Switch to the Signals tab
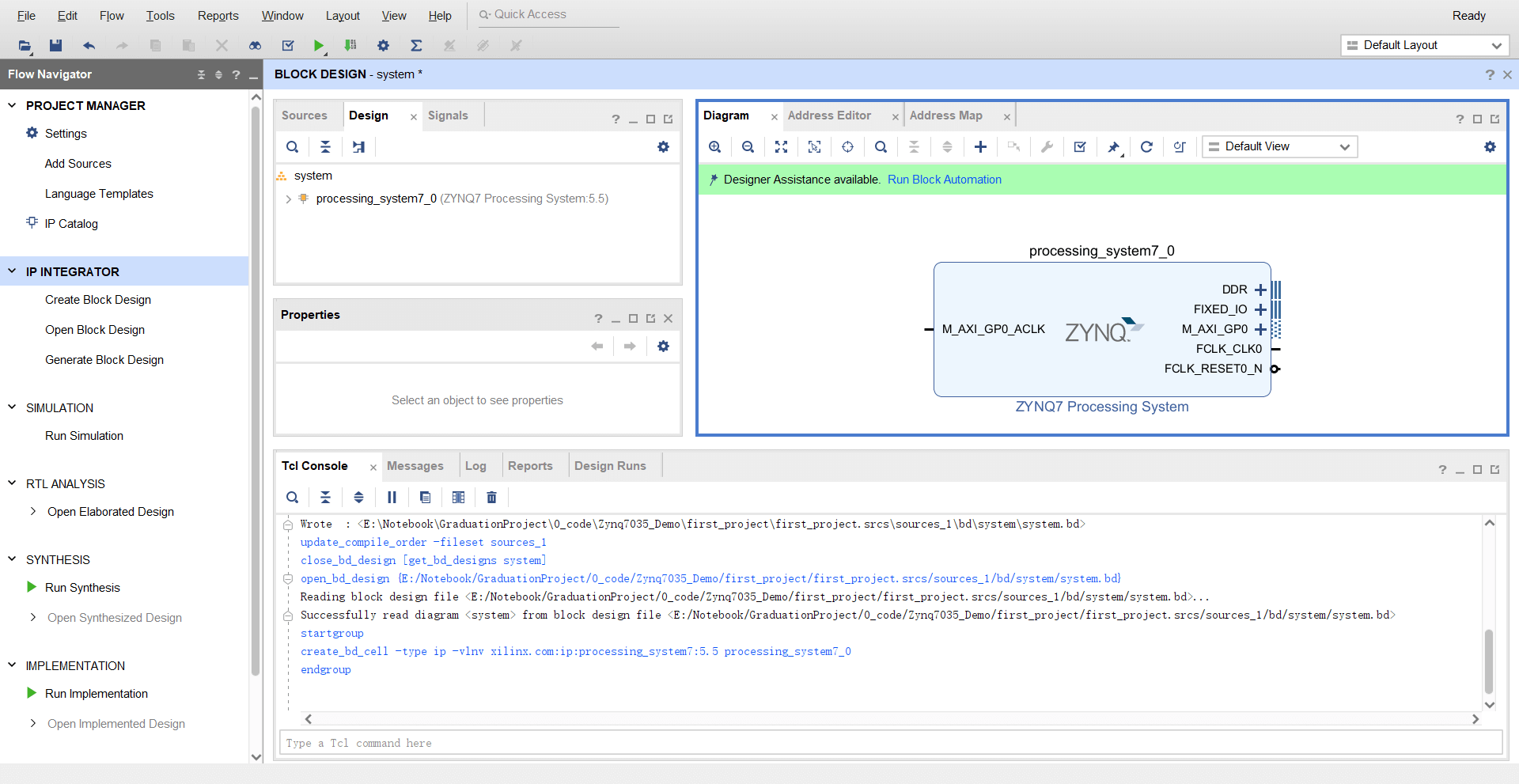 pos(448,116)
